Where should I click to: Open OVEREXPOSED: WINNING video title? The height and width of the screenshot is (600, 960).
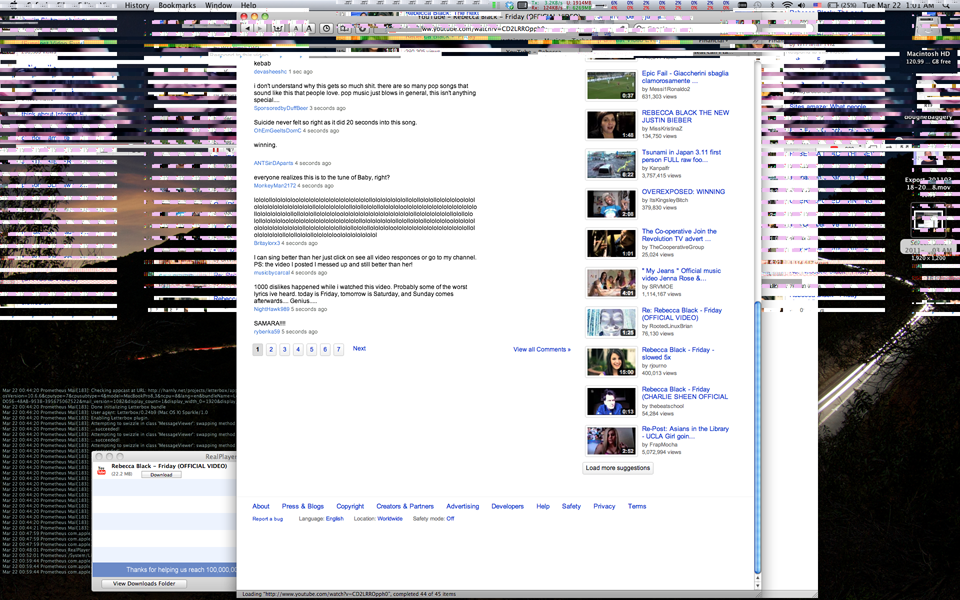pyautogui.click(x=683, y=192)
